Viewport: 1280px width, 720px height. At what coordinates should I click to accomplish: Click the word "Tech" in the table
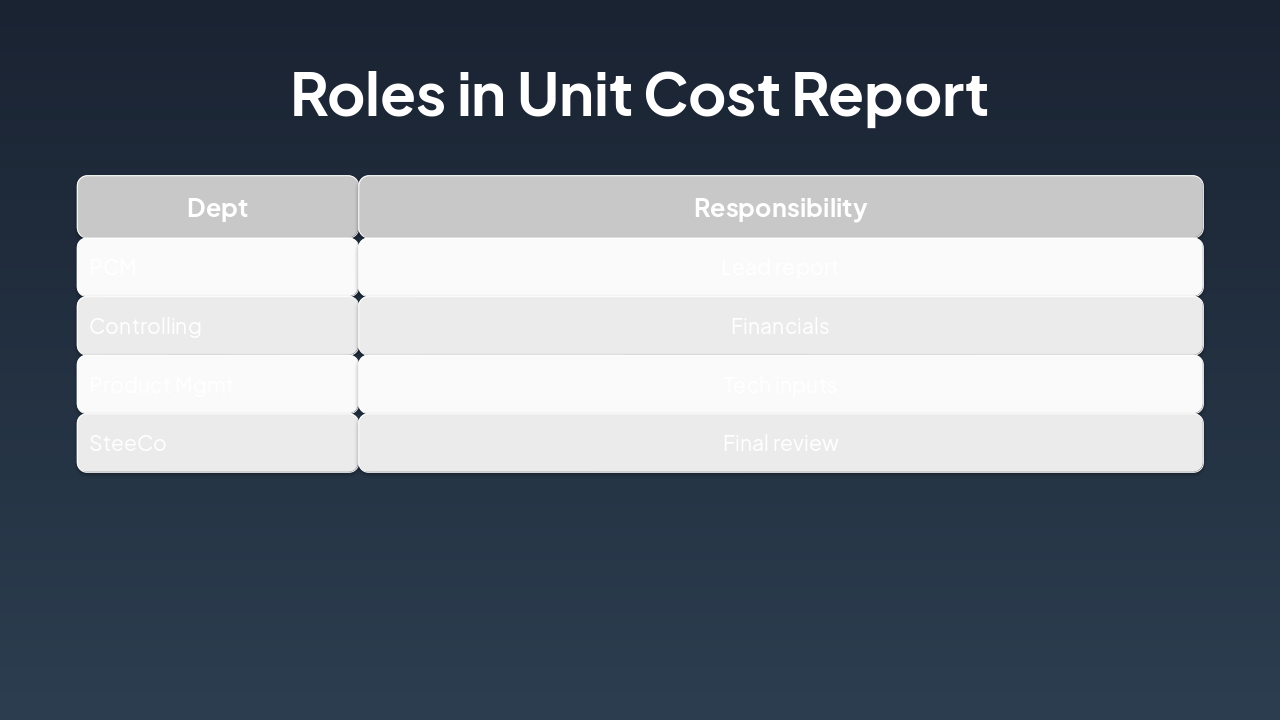click(746, 385)
